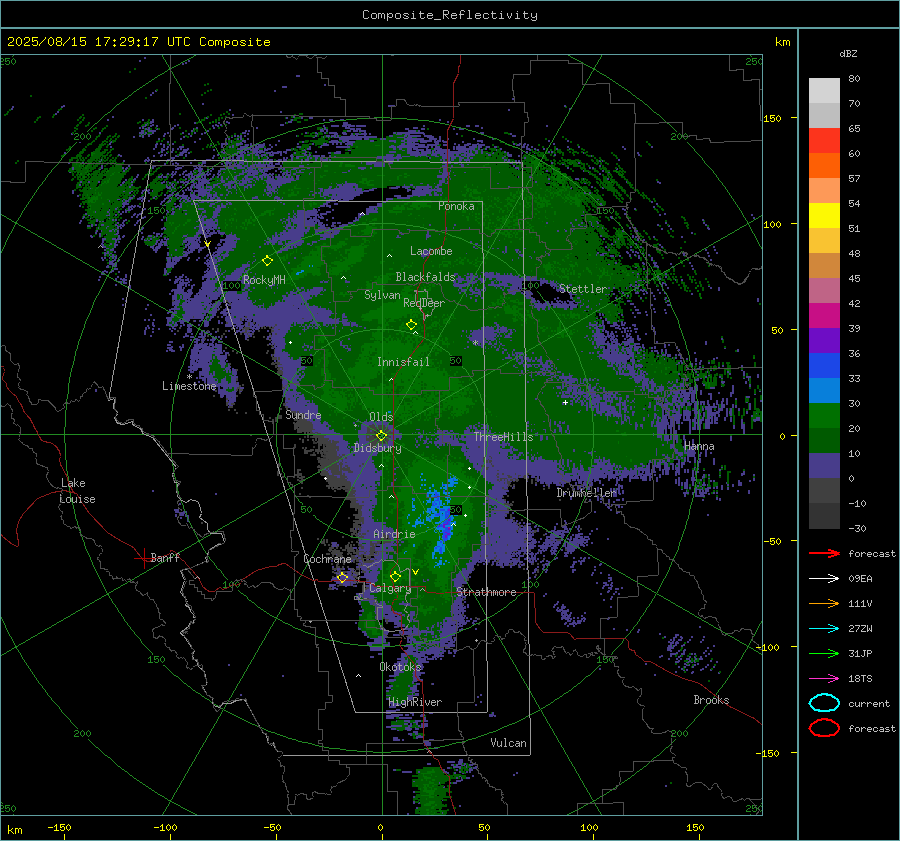Click the Sundre town label

(x=303, y=414)
